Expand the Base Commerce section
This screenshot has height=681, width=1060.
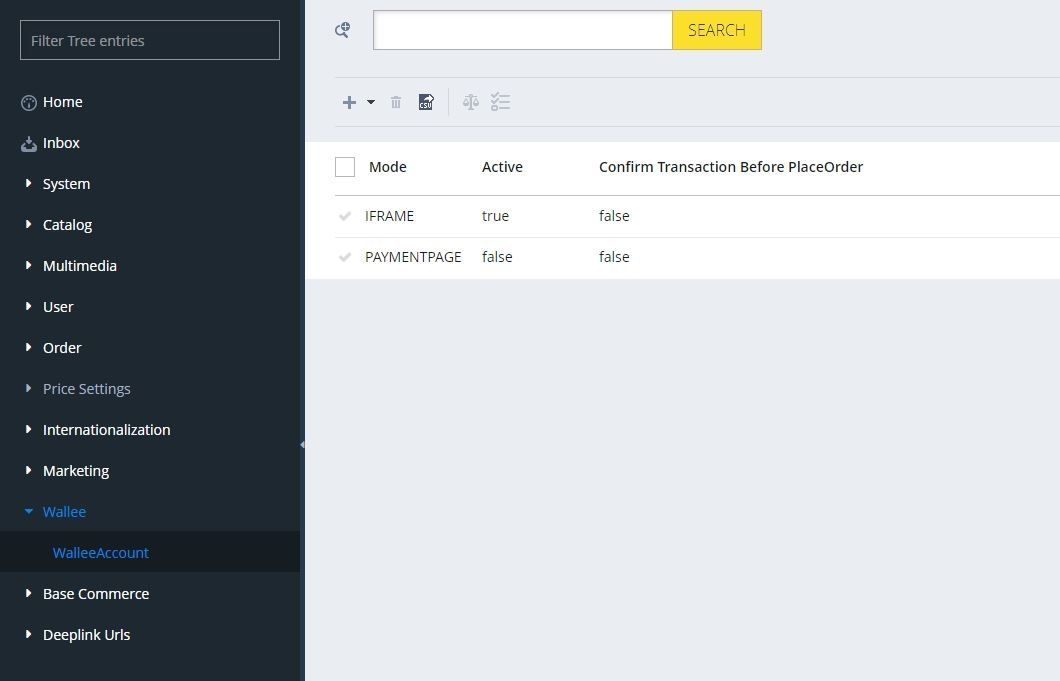click(95, 593)
